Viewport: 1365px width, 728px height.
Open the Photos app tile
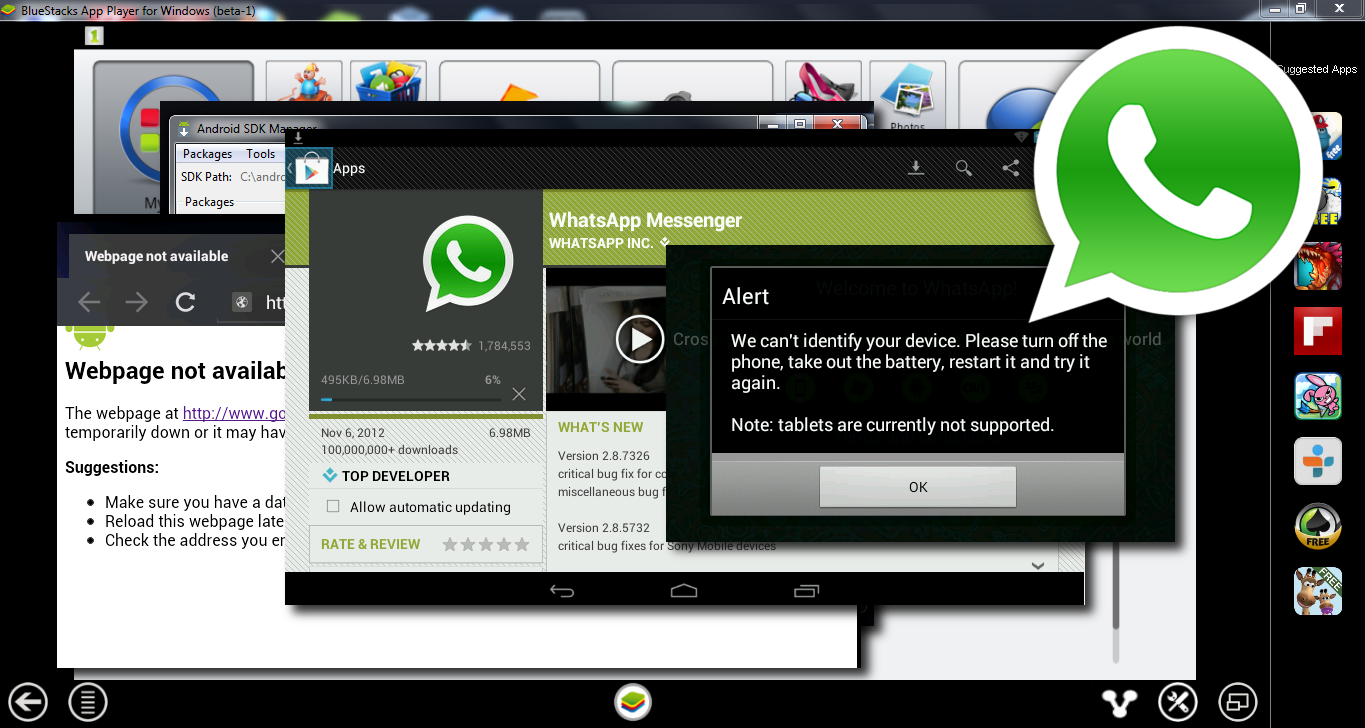point(907,96)
